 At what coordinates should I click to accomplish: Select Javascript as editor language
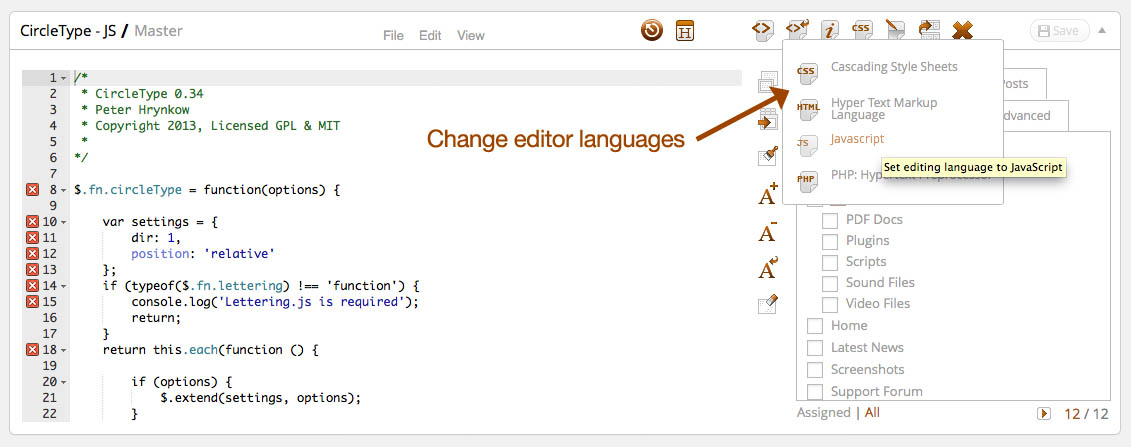[857, 139]
